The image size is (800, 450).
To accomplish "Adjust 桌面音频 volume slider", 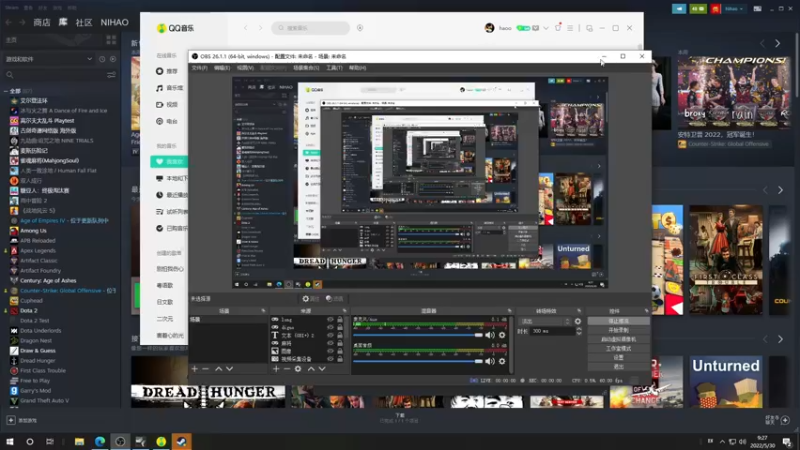I will [417, 361].
